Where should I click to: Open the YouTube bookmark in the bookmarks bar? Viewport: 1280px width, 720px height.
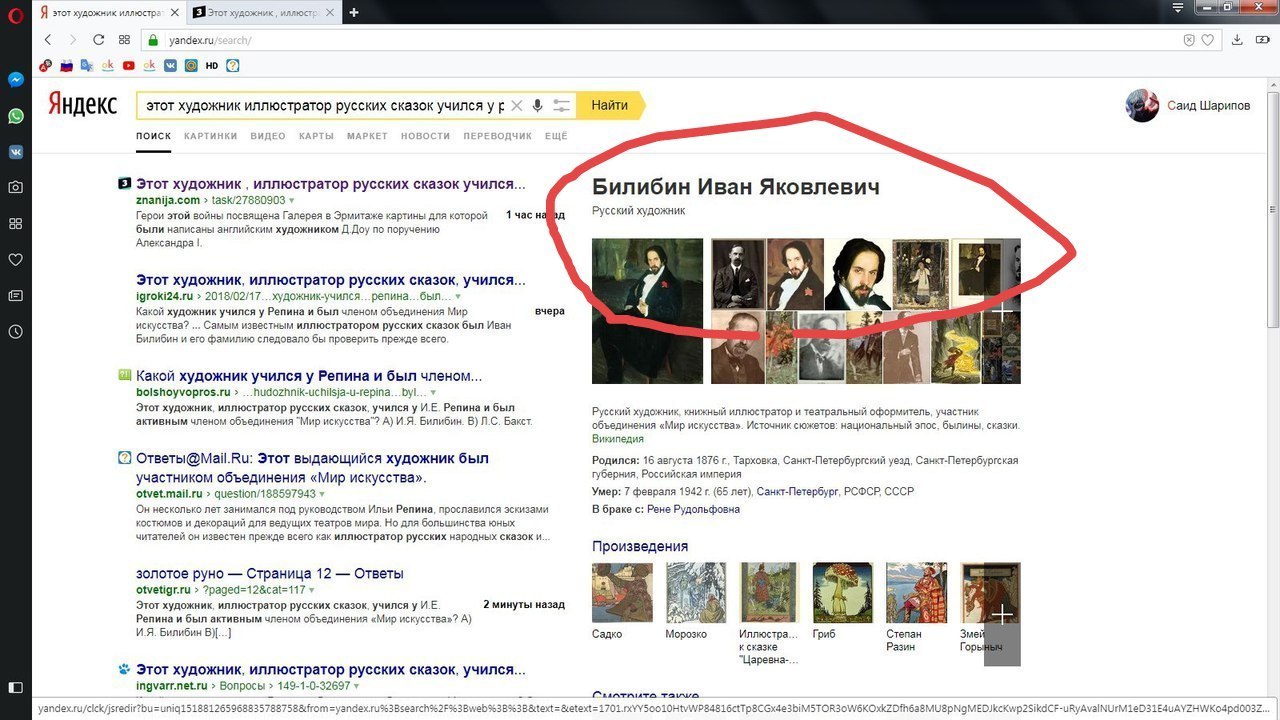129,66
